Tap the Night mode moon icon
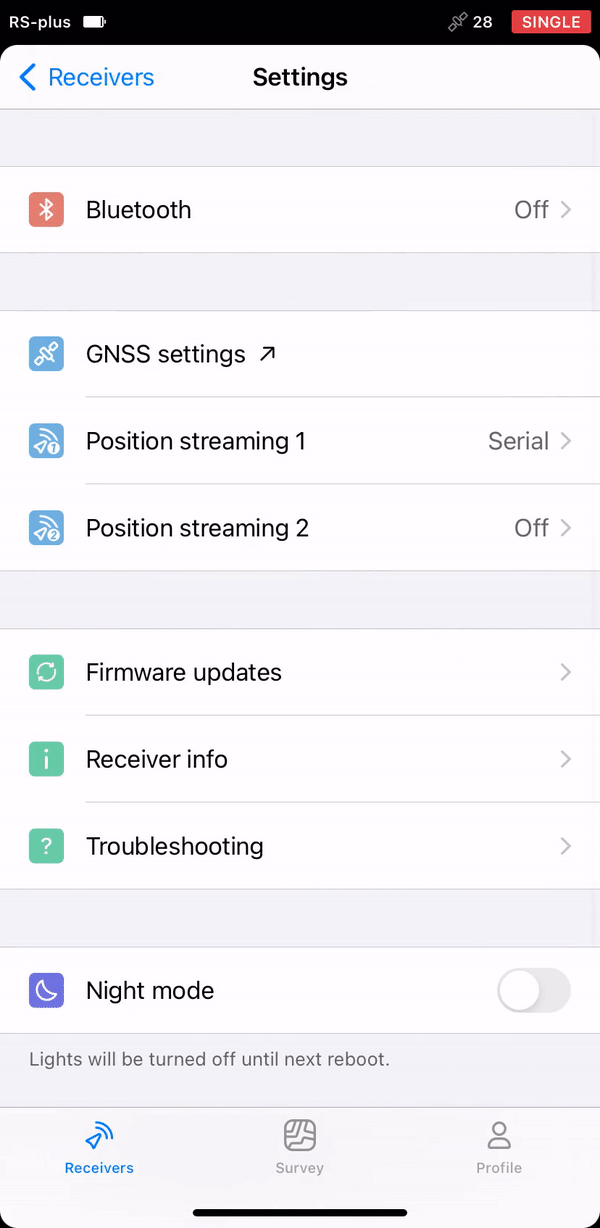 (46, 991)
